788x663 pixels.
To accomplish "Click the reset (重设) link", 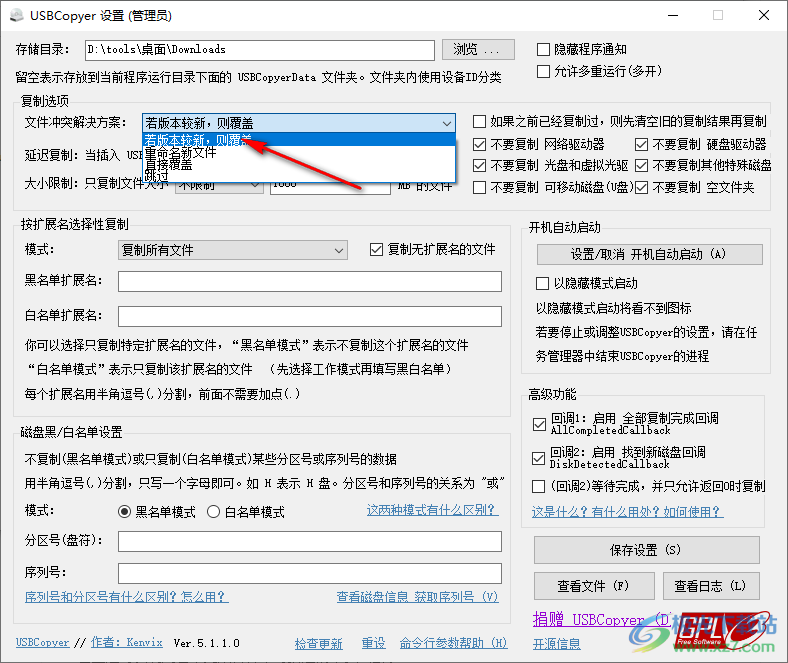I will coord(373,643).
